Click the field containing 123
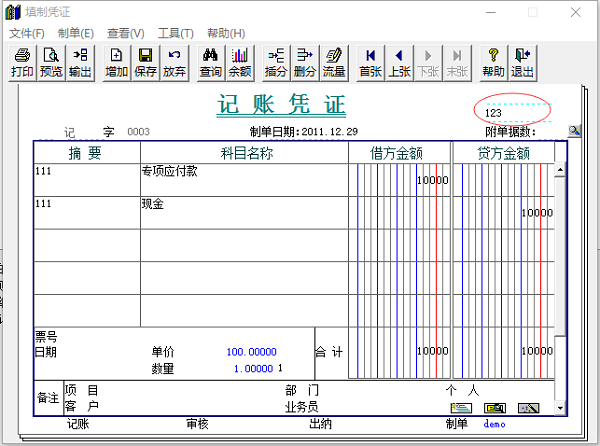The image size is (600, 446). tap(518, 113)
